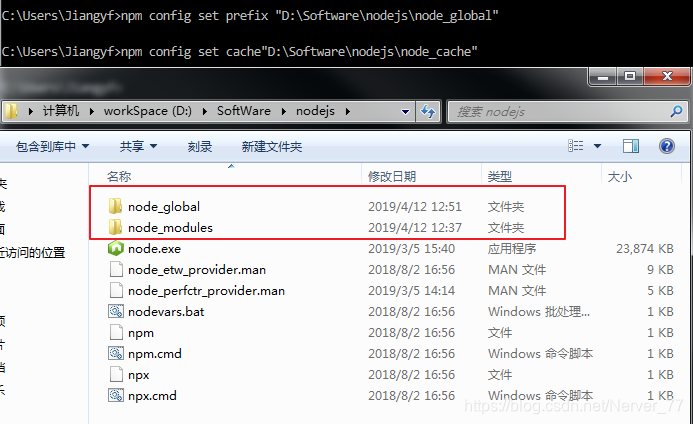Select the npx.cmd file name

pos(152,396)
